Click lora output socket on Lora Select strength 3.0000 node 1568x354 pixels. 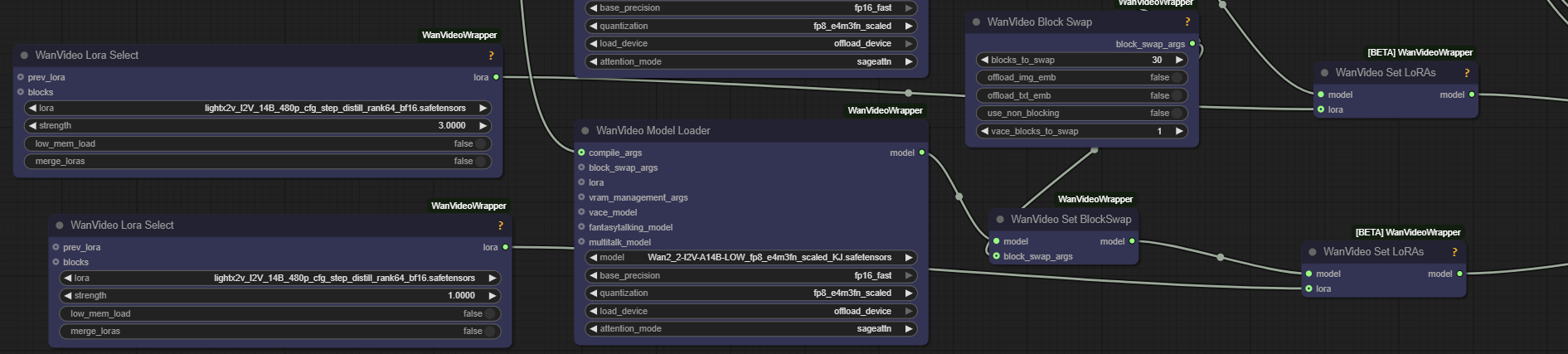(496, 77)
